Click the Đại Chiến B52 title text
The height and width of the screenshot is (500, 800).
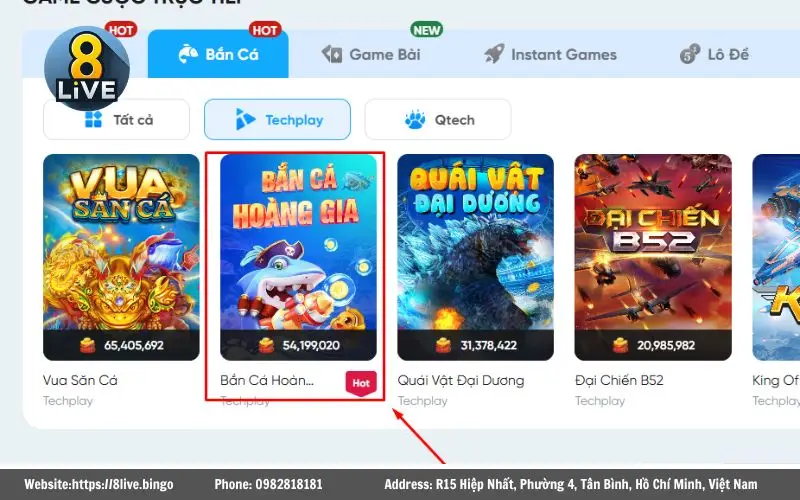tap(619, 380)
